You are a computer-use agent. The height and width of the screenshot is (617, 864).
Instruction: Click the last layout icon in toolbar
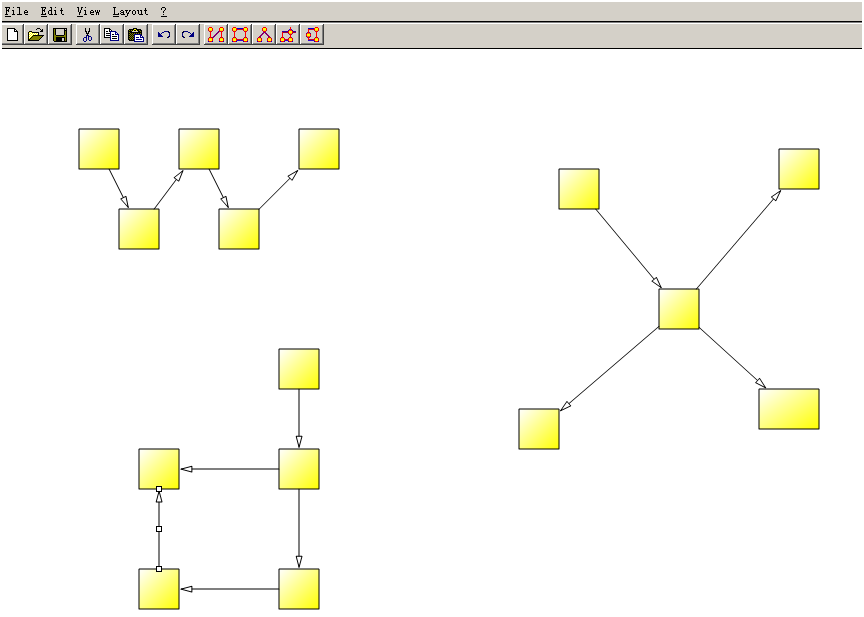[312, 35]
